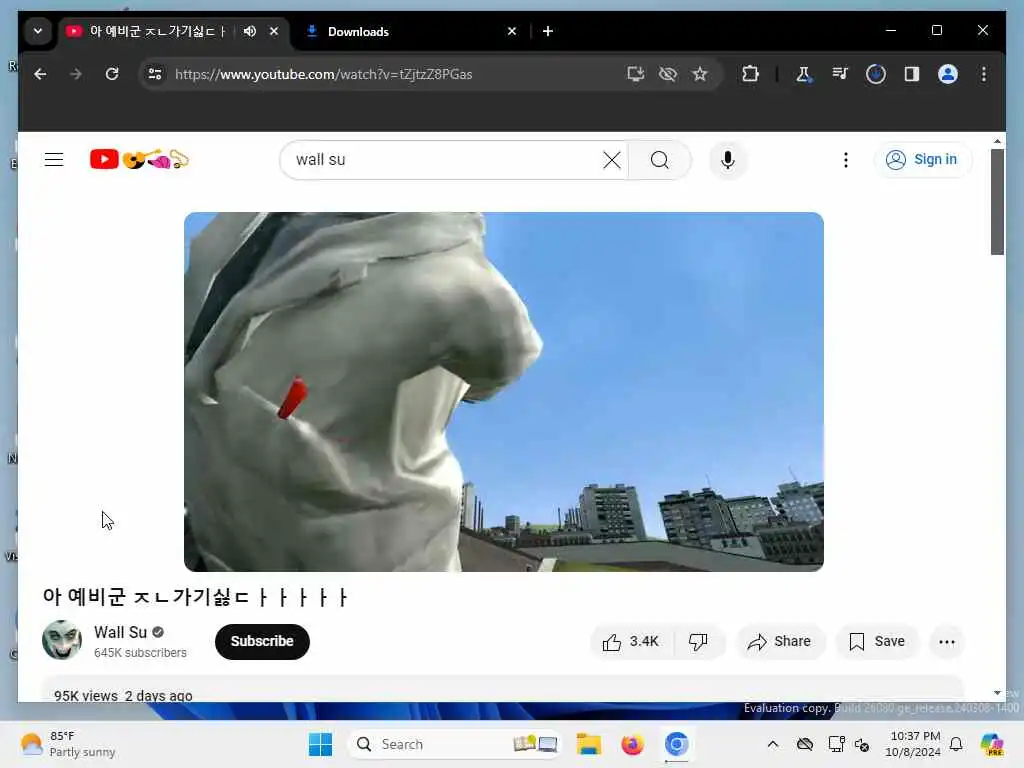The height and width of the screenshot is (768, 1024).
Task: Open the browser profile avatar
Action: tap(948, 74)
